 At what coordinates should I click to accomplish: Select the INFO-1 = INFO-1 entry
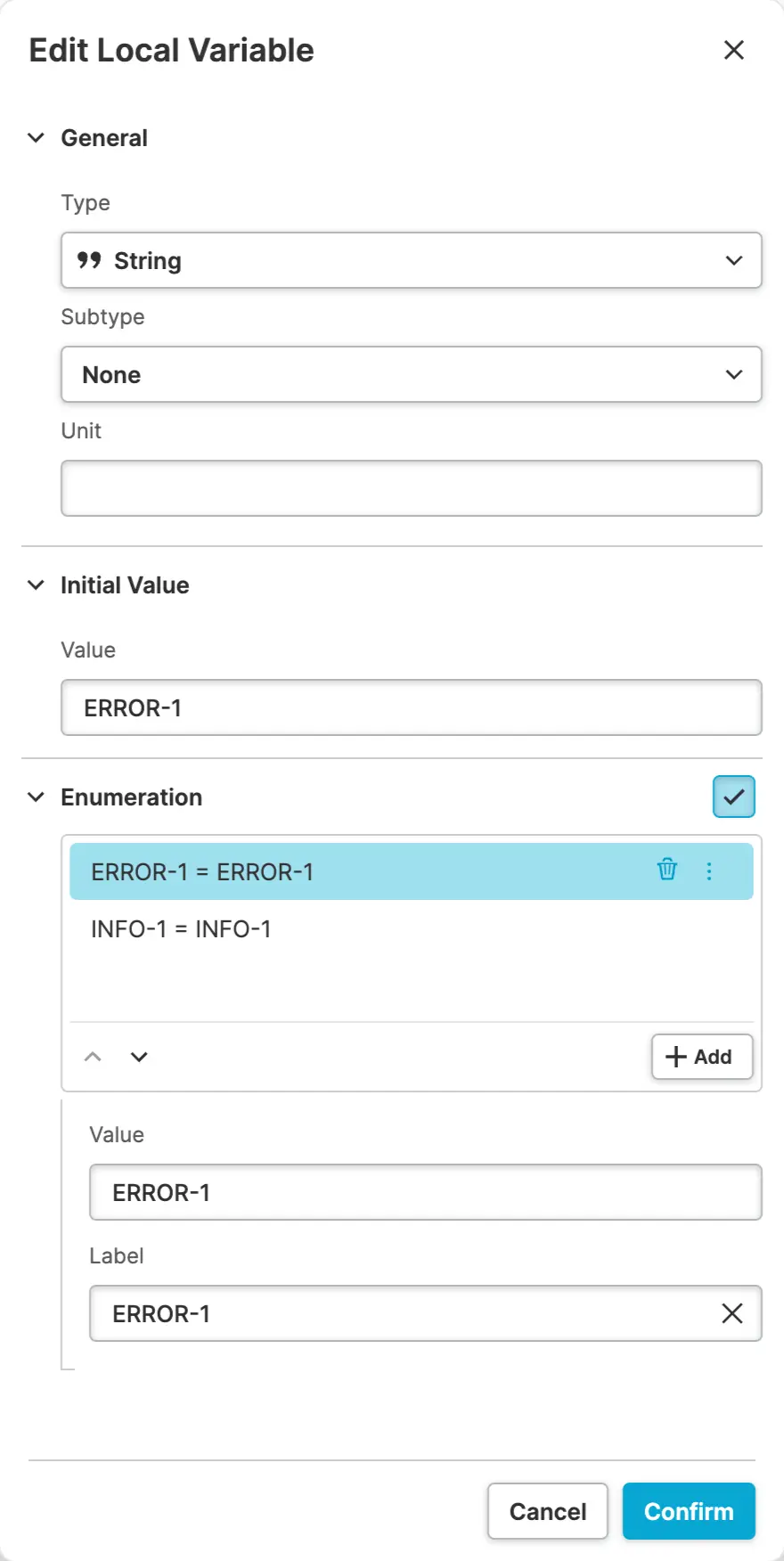point(182,929)
